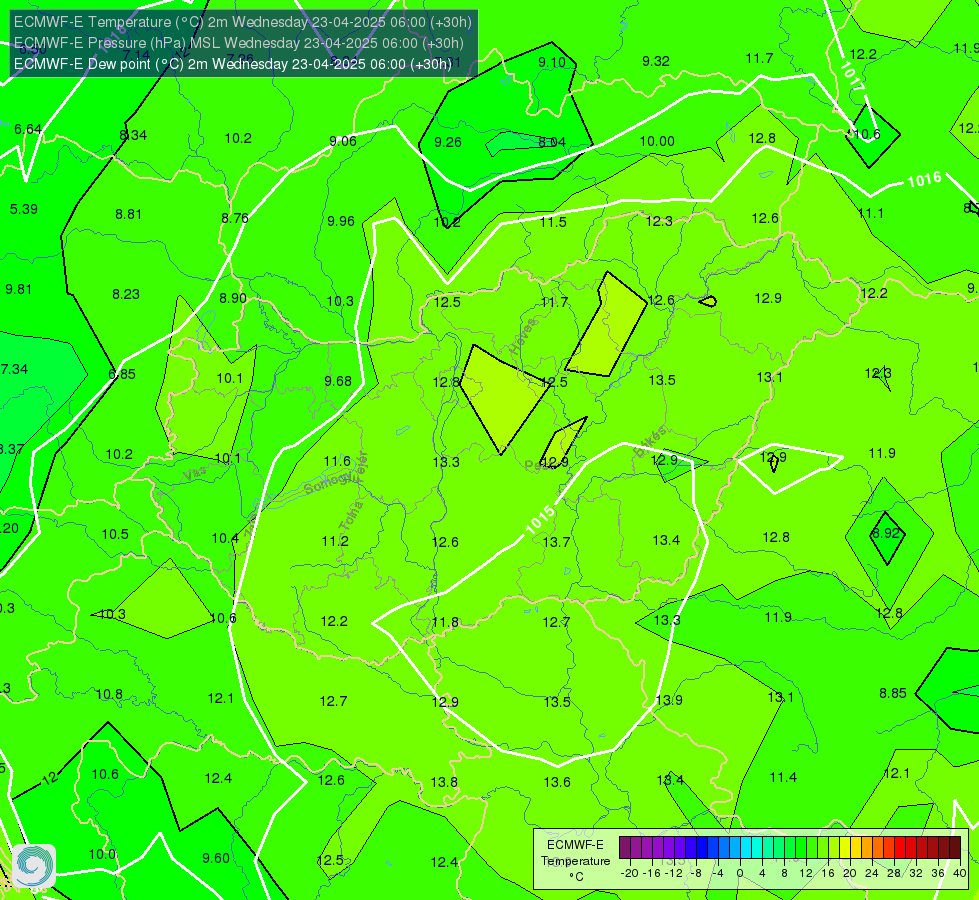The height and width of the screenshot is (900, 979).
Task: Click the 10.5 value on the map
Action: [x=115, y=535]
